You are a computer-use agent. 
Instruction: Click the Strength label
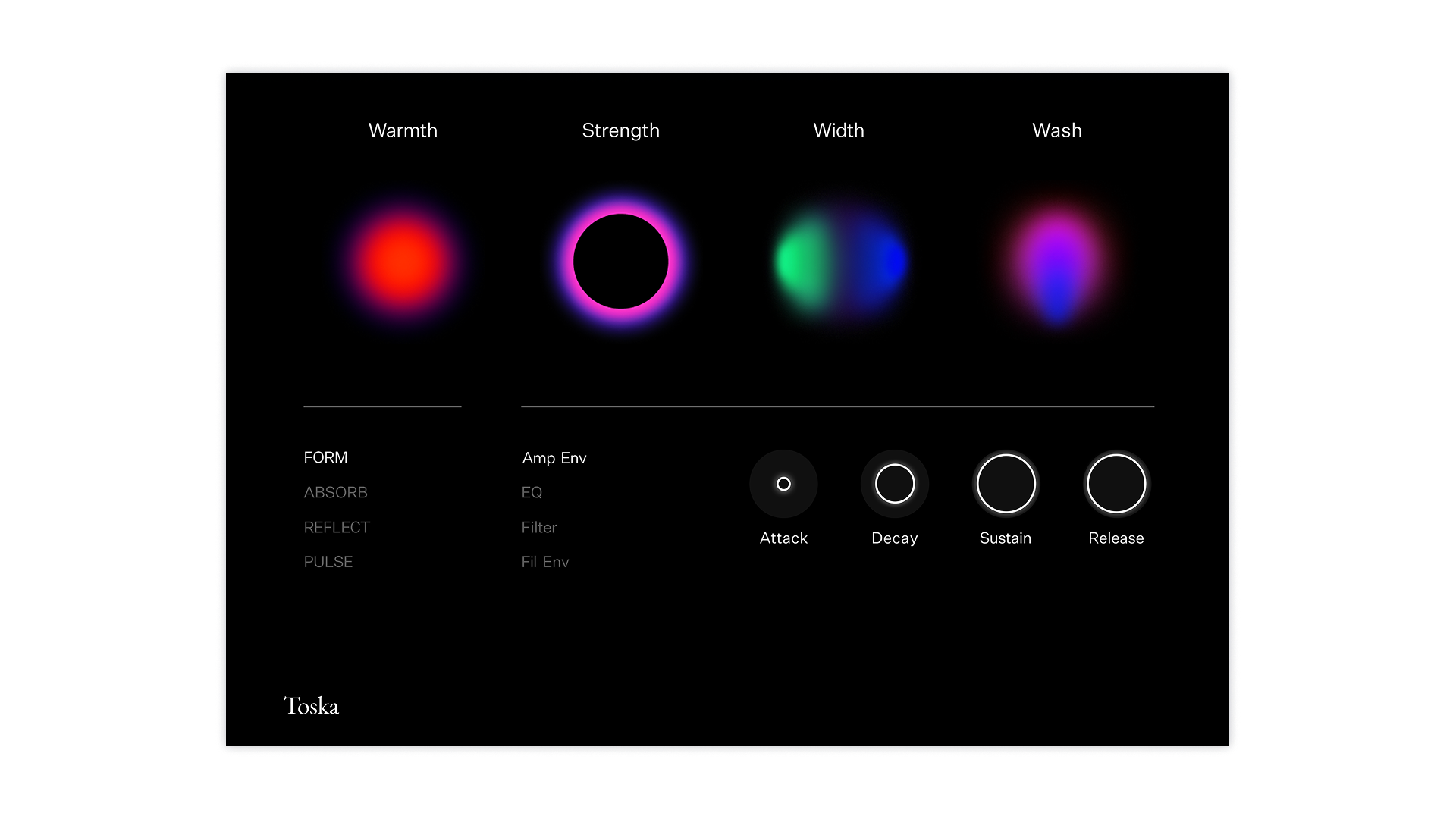tap(620, 130)
